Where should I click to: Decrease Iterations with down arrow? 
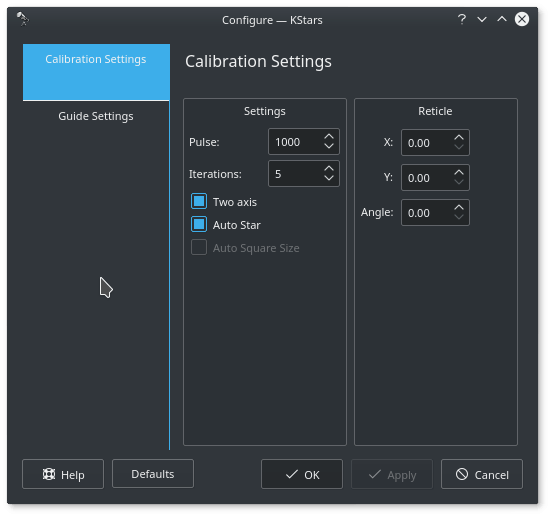pos(329,178)
